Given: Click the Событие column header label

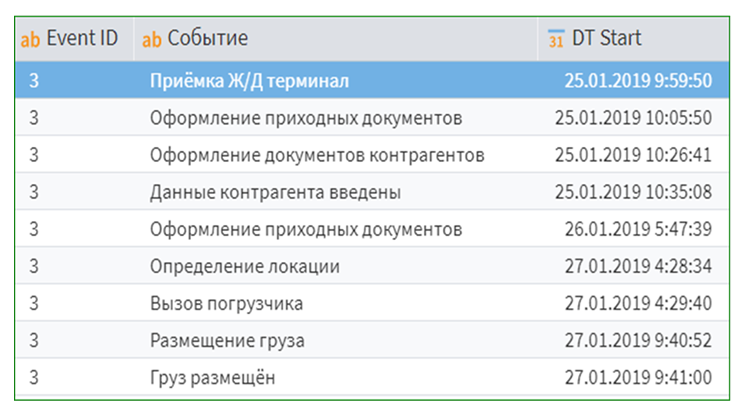Looking at the screenshot, I should (x=207, y=39).
